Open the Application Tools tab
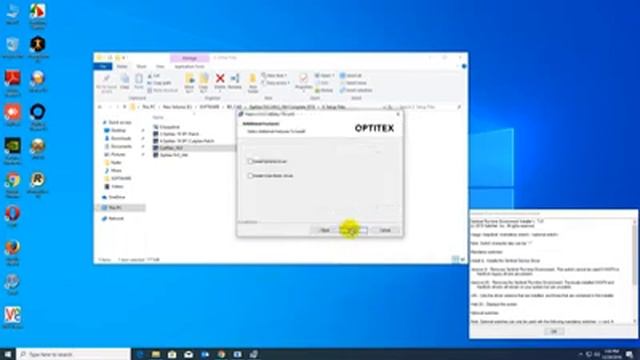This screenshot has width=640, height=360. pyautogui.click(x=189, y=67)
